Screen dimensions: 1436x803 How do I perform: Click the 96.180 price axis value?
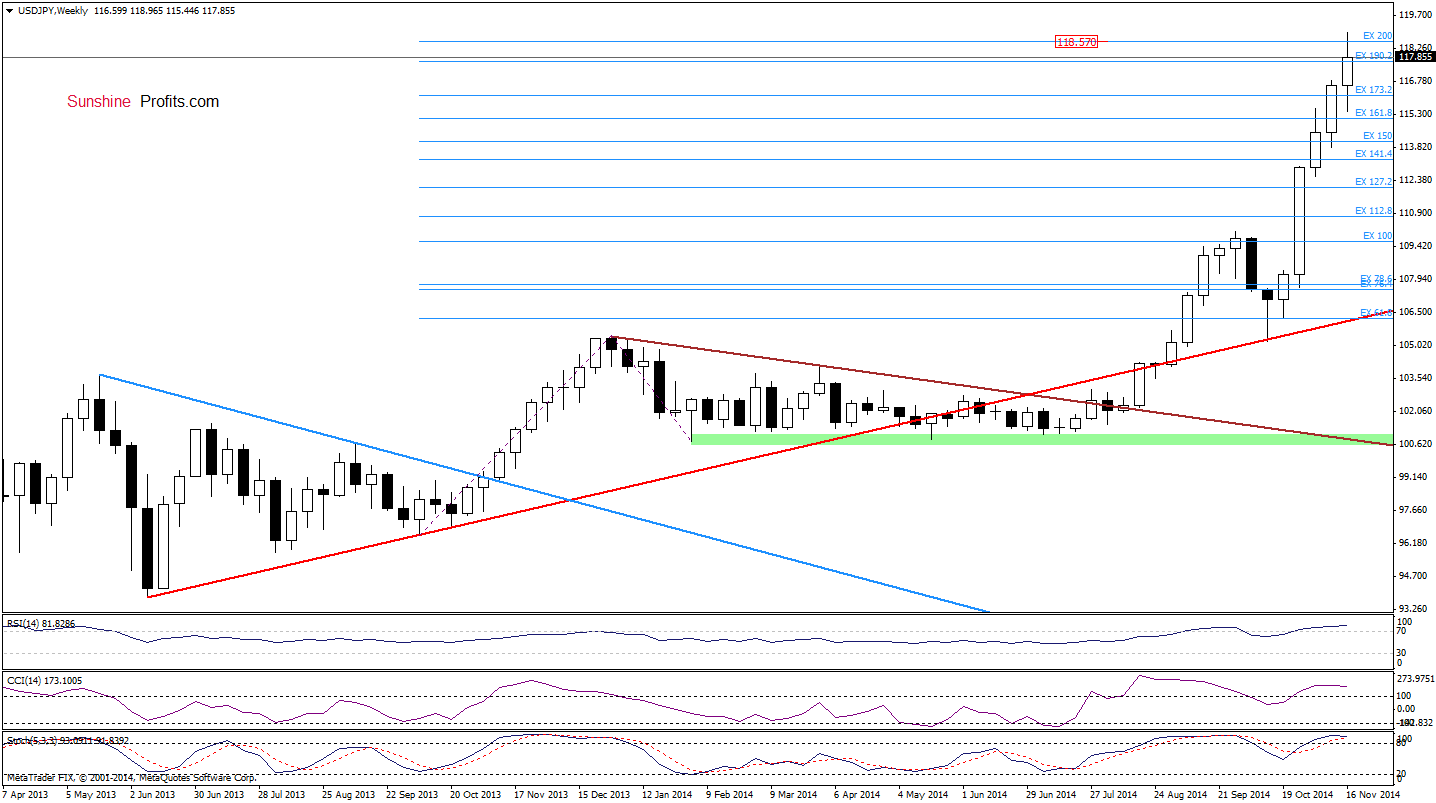click(x=1414, y=543)
